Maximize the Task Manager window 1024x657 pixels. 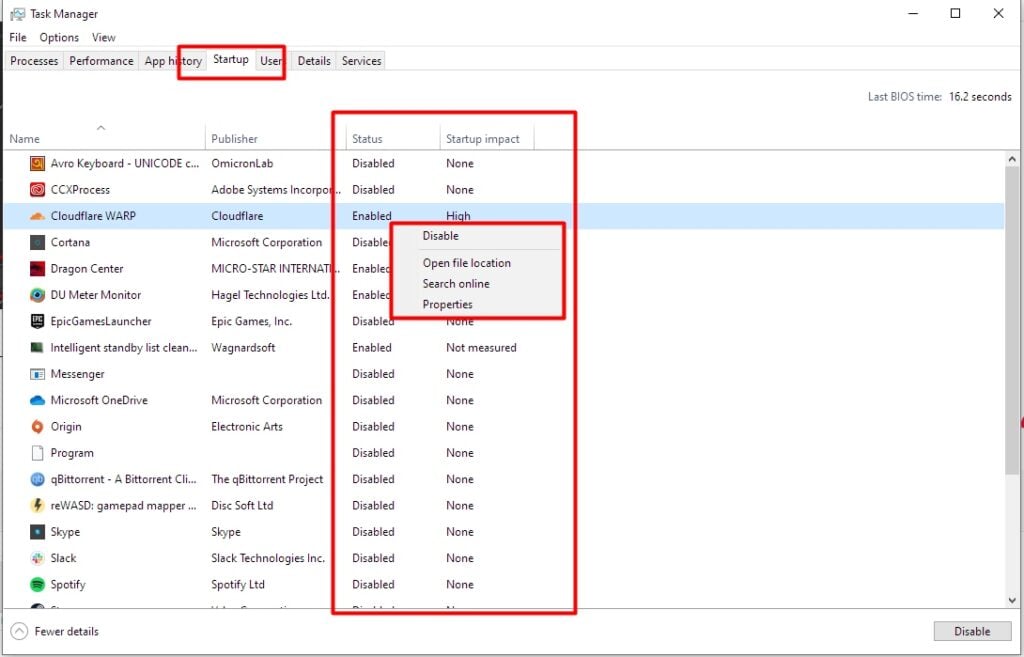[x=955, y=14]
